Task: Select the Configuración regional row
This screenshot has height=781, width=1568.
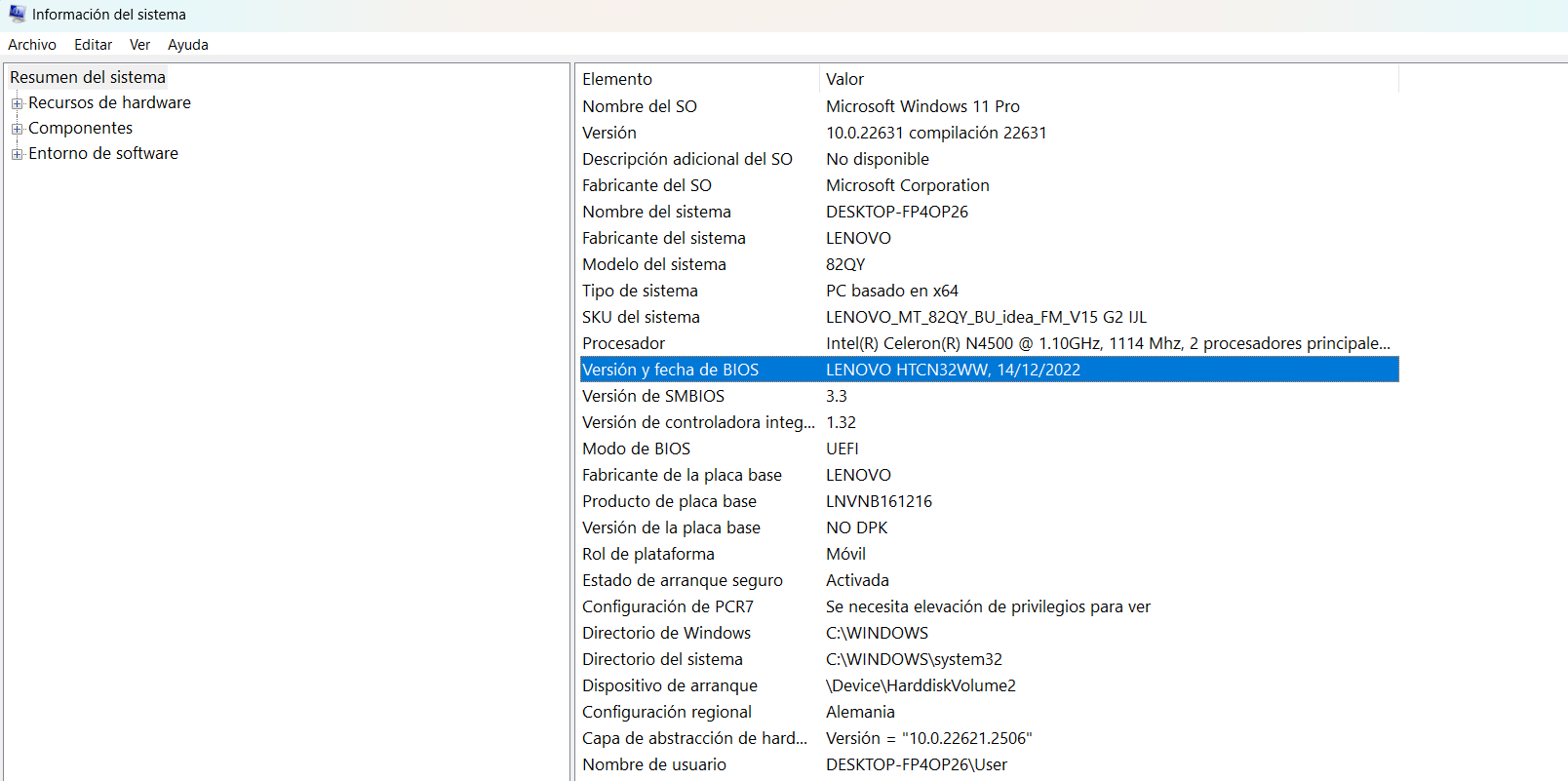Action: point(667,712)
